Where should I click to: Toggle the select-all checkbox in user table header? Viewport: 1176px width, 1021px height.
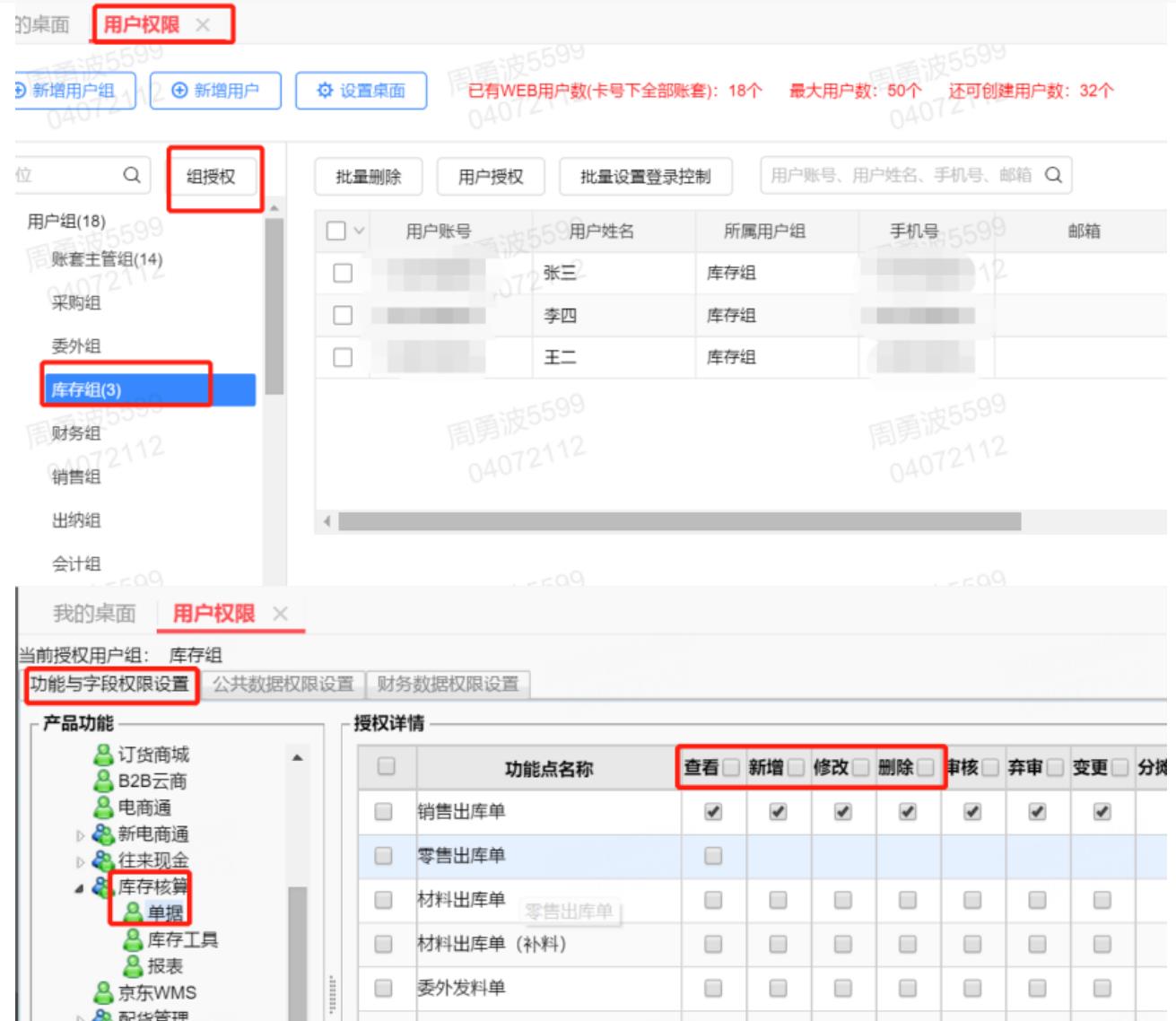(336, 231)
